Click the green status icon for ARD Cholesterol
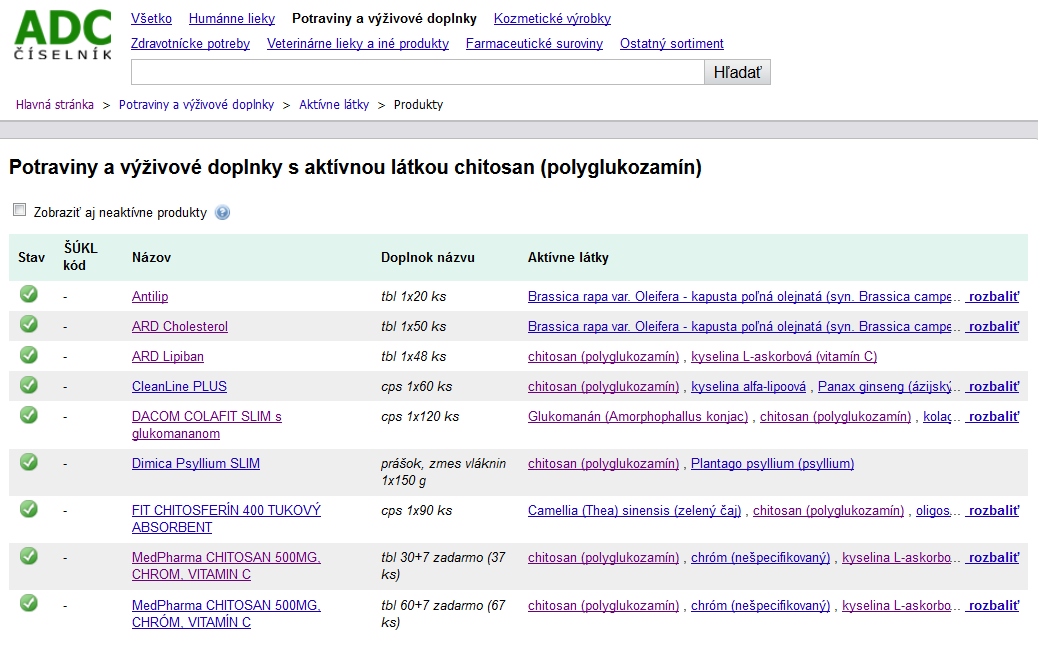 (28, 324)
